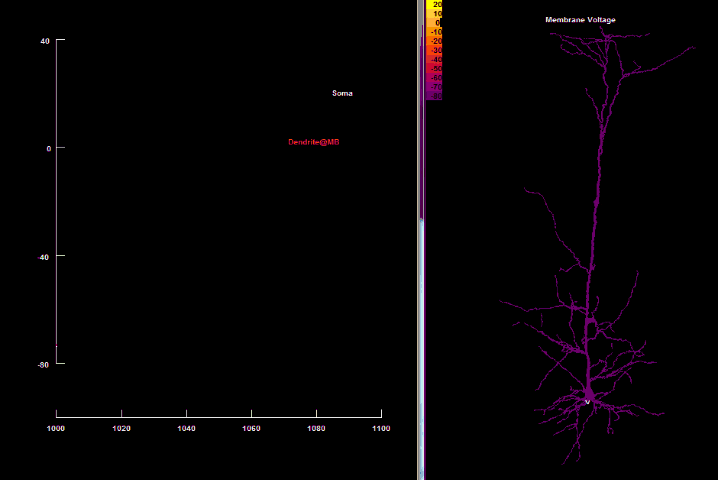Click the -80 tick on voltage axis
The height and width of the screenshot is (480, 718).
(45, 364)
